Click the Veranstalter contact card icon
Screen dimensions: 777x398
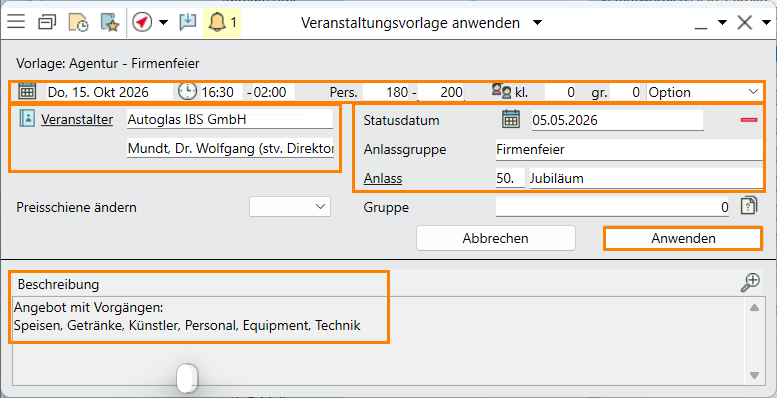pyautogui.click(x=27, y=119)
